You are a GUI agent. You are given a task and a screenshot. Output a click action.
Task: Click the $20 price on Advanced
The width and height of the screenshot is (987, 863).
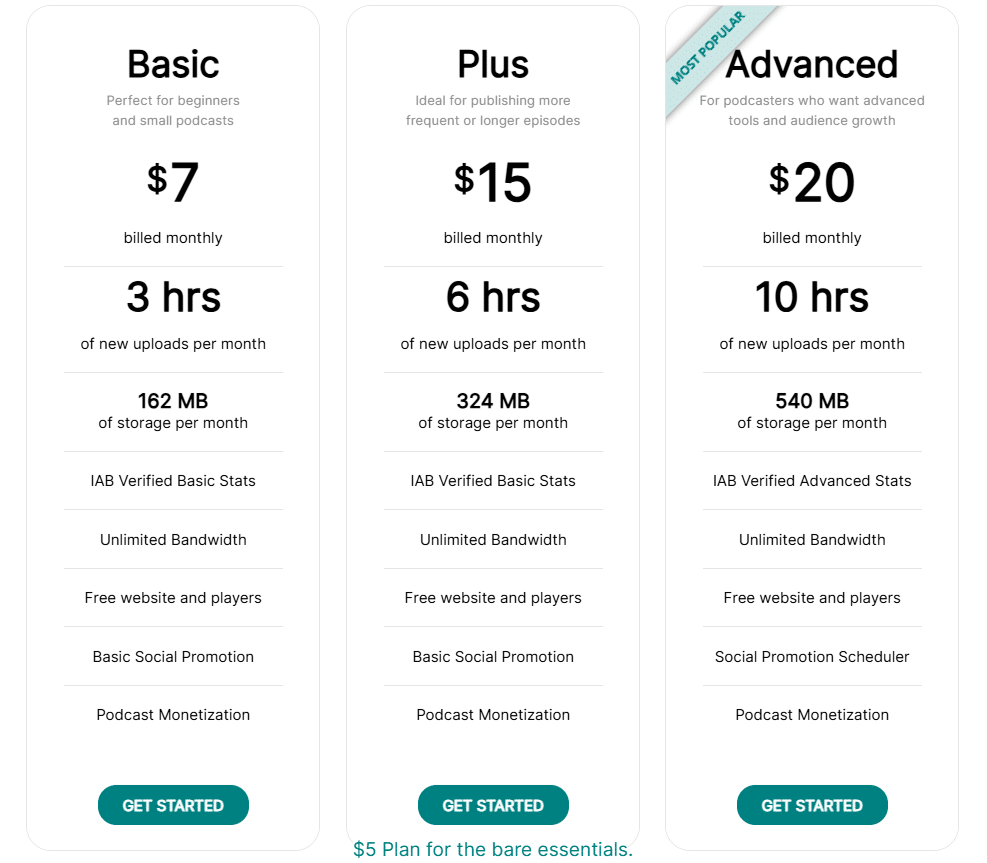812,183
